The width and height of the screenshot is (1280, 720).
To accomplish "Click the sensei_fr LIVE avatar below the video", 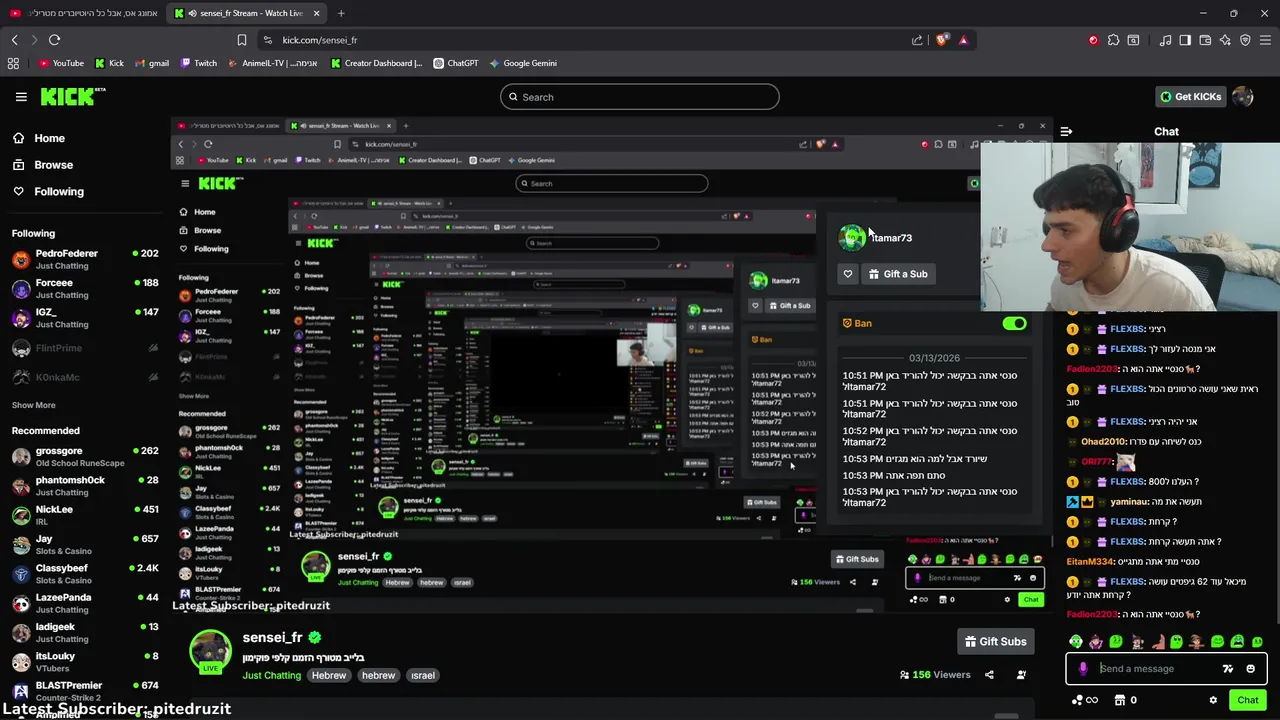I will coord(210,652).
